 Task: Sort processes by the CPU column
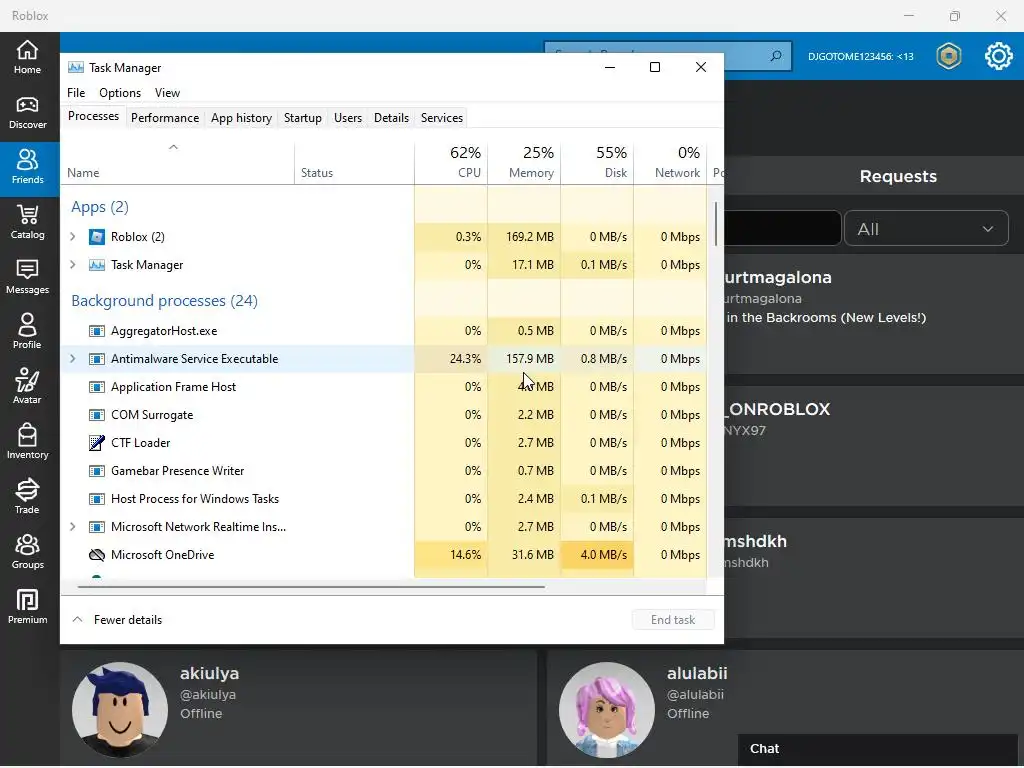[451, 163]
